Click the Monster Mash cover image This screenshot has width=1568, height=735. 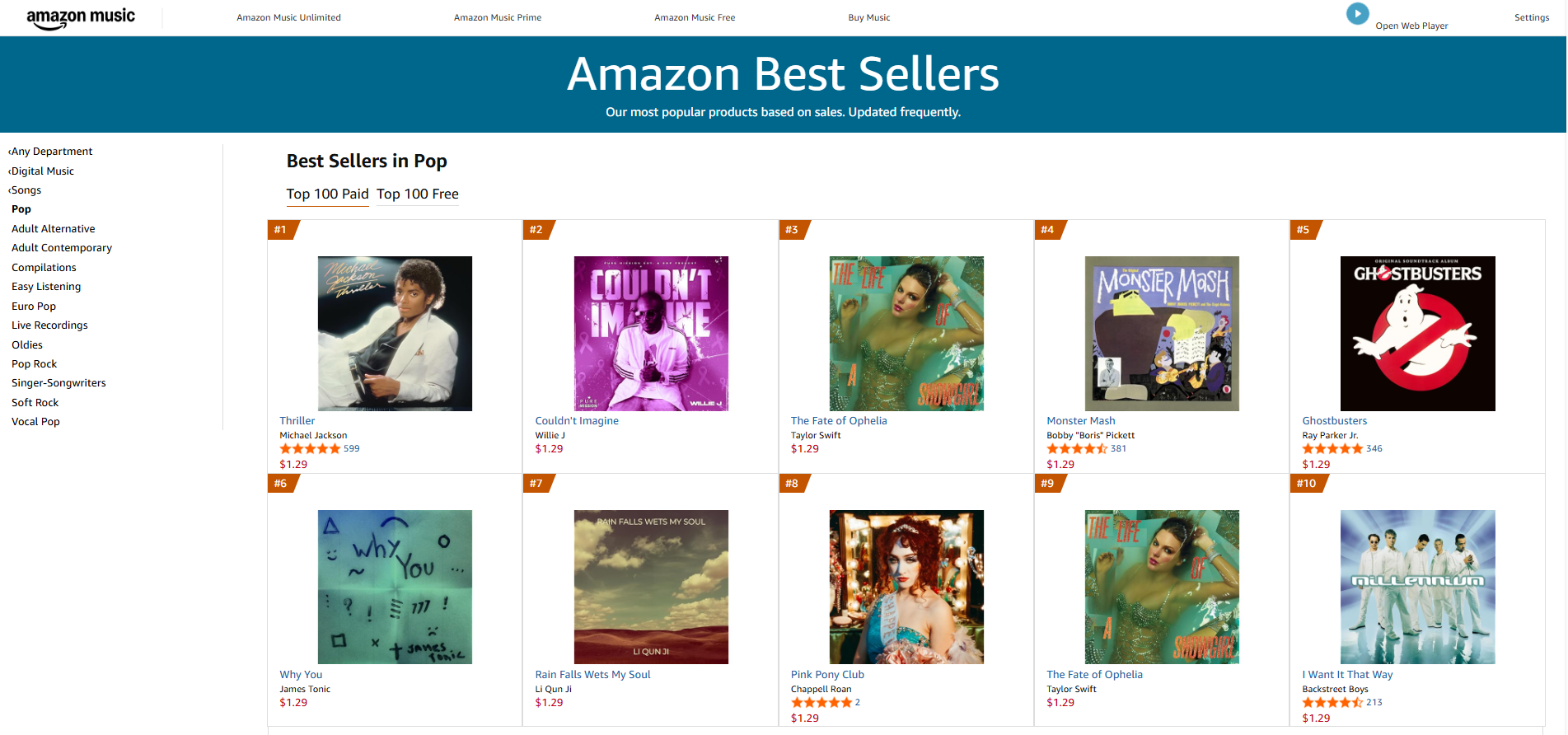click(x=1162, y=333)
